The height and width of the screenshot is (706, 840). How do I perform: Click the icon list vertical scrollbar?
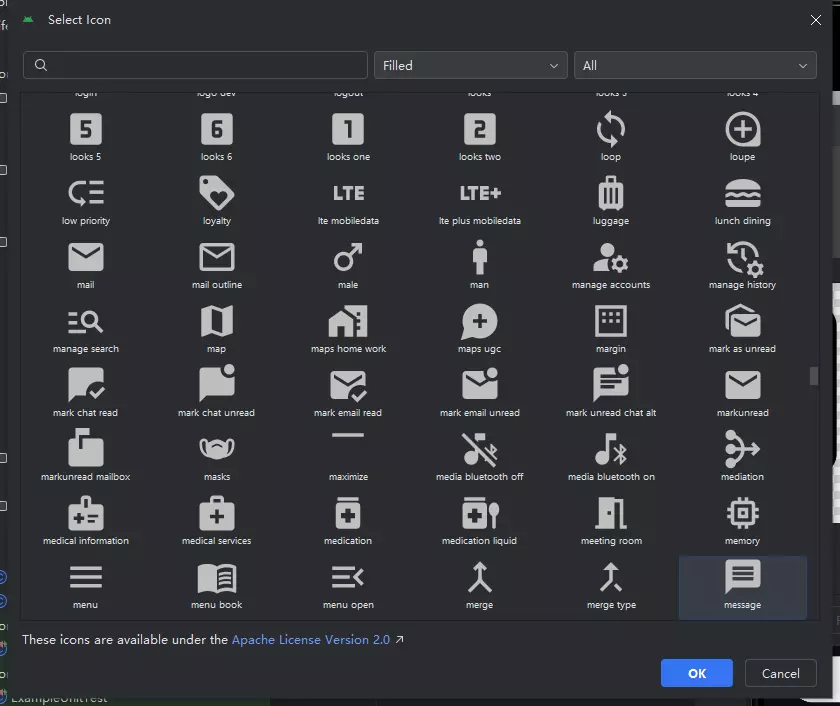[813, 376]
